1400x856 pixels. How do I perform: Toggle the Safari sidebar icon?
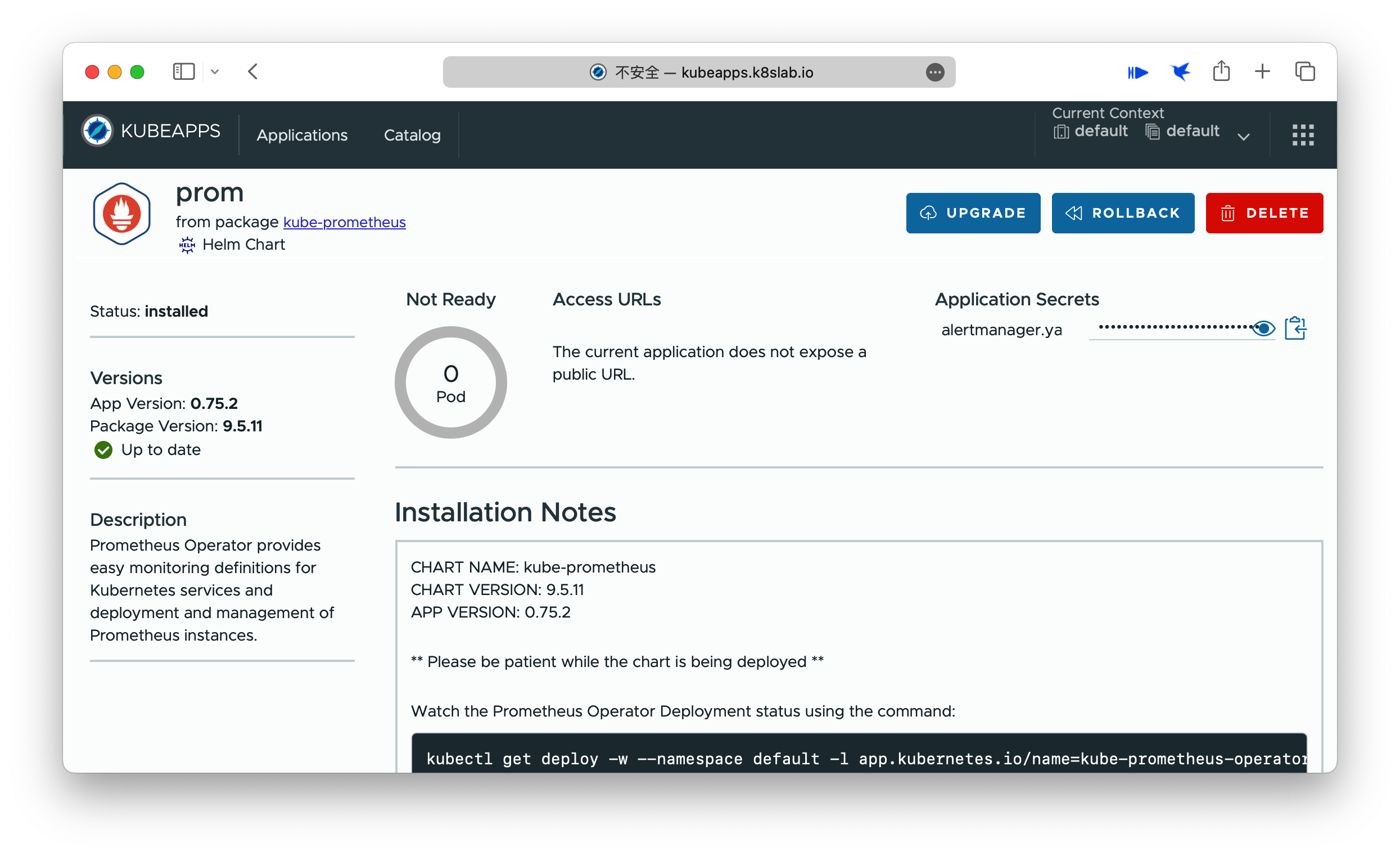(x=183, y=71)
